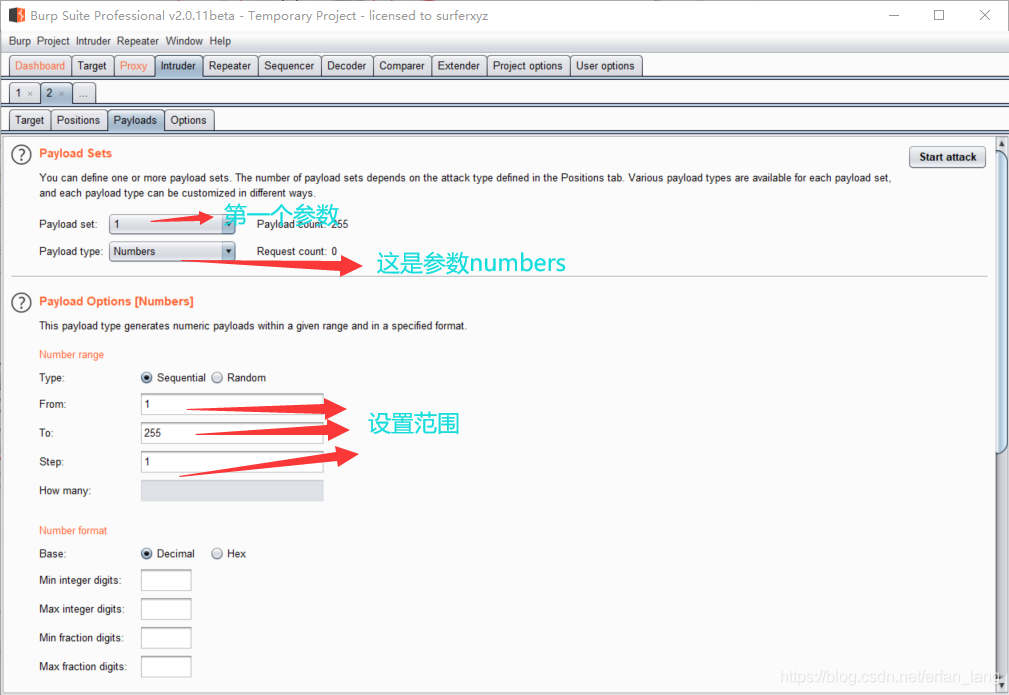Click the new tab '...' button
The image size is (1009, 695).
click(84, 94)
